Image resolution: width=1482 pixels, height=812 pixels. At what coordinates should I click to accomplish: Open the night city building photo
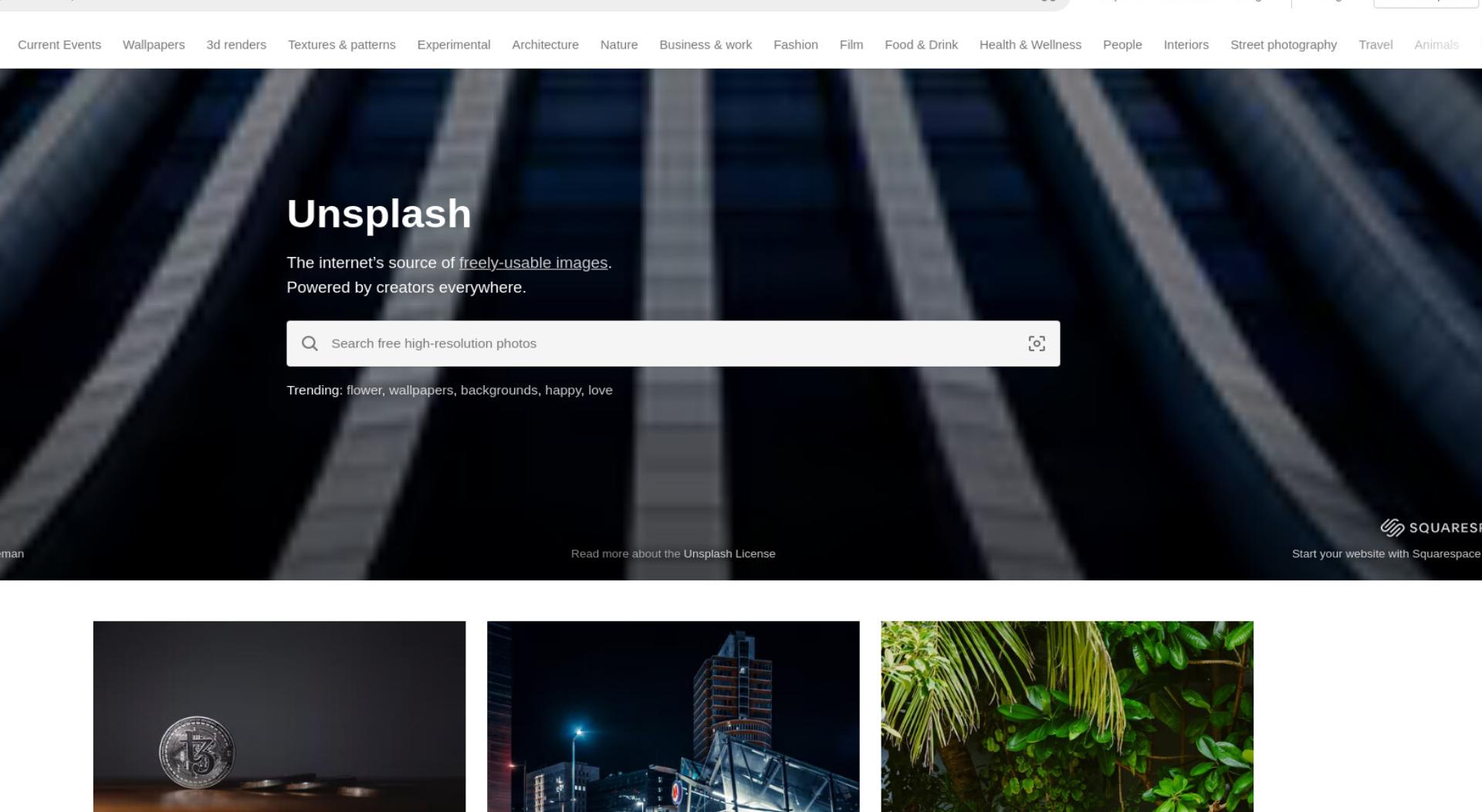click(673, 716)
